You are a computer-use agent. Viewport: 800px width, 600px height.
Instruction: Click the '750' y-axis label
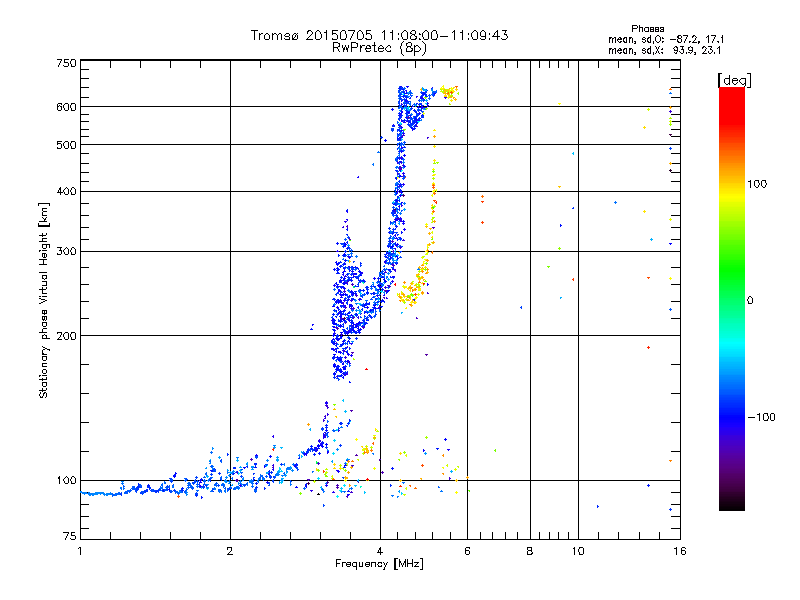(66, 63)
